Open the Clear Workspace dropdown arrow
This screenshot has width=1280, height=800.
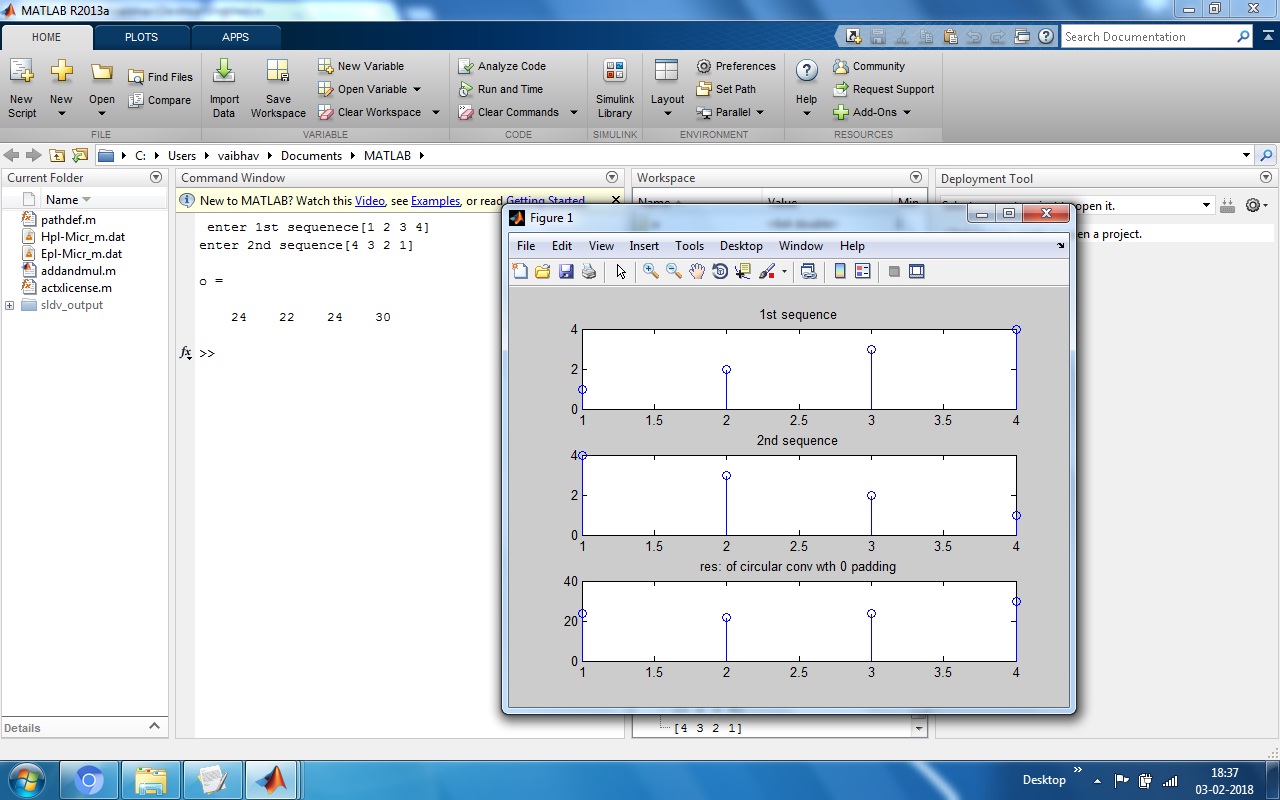[x=436, y=112]
